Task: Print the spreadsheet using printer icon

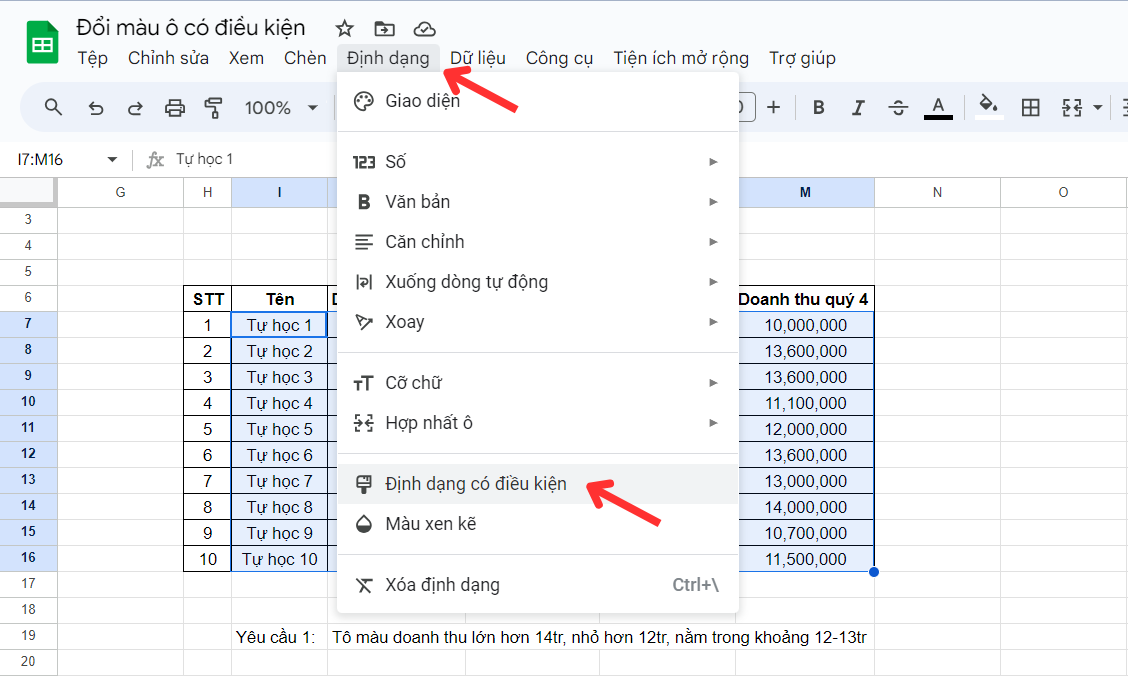Action: tap(175, 108)
